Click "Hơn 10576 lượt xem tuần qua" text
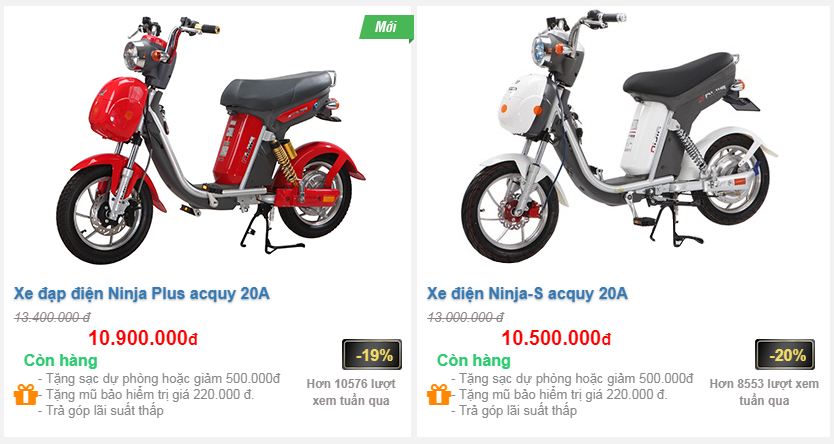This screenshot has width=834, height=444. pyautogui.click(x=351, y=392)
